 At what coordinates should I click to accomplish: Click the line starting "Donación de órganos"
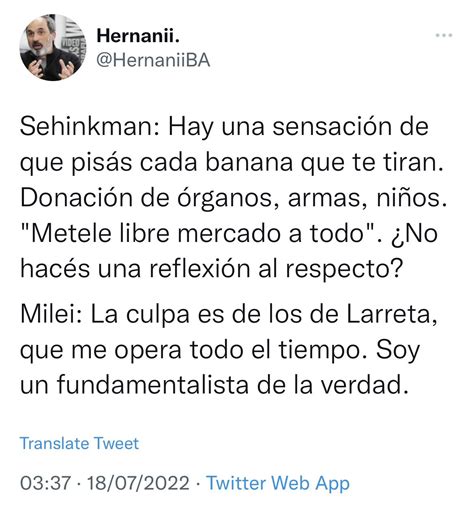(x=233, y=198)
